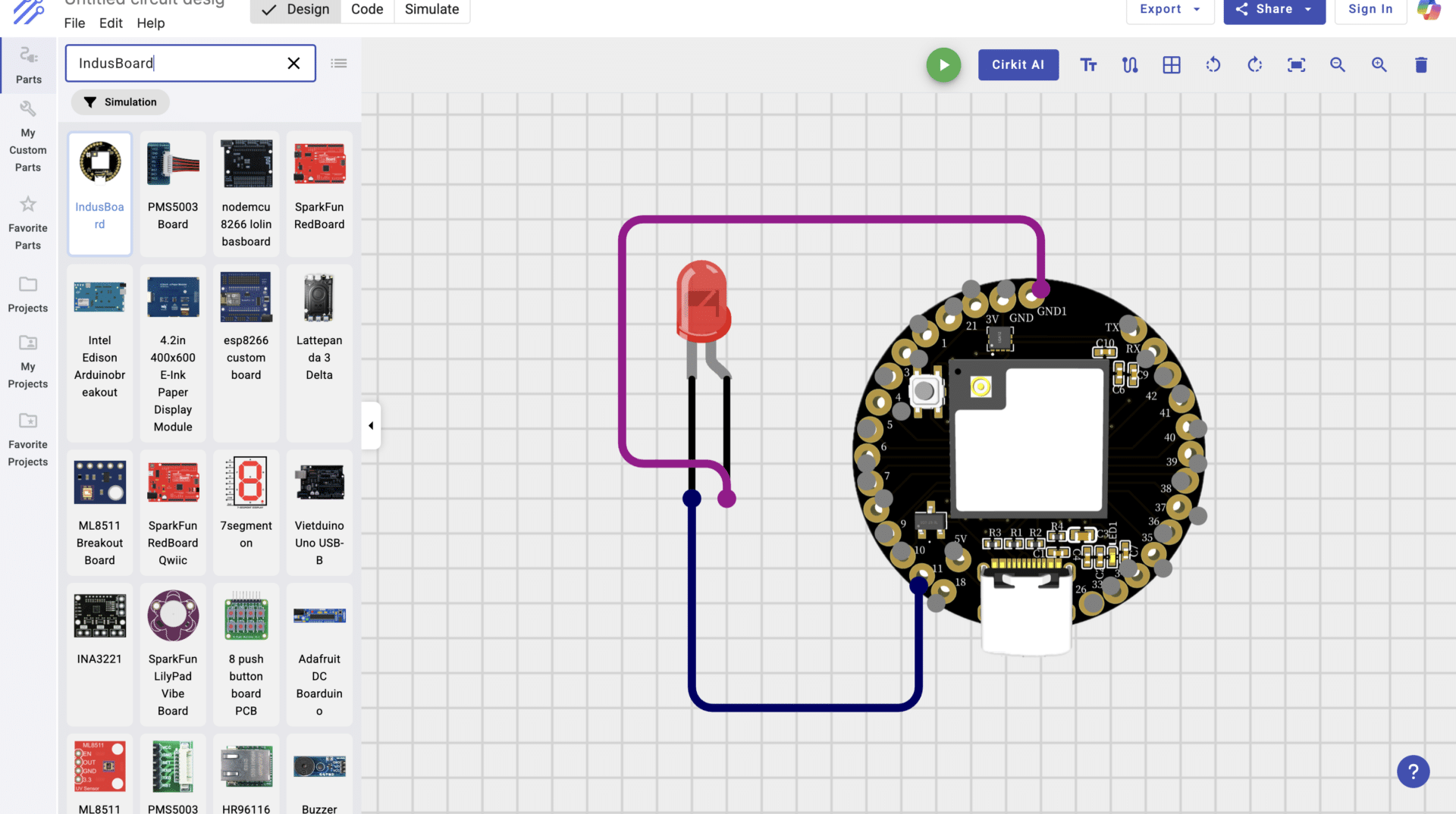Rotate the selection counterclockwise

(1213, 65)
